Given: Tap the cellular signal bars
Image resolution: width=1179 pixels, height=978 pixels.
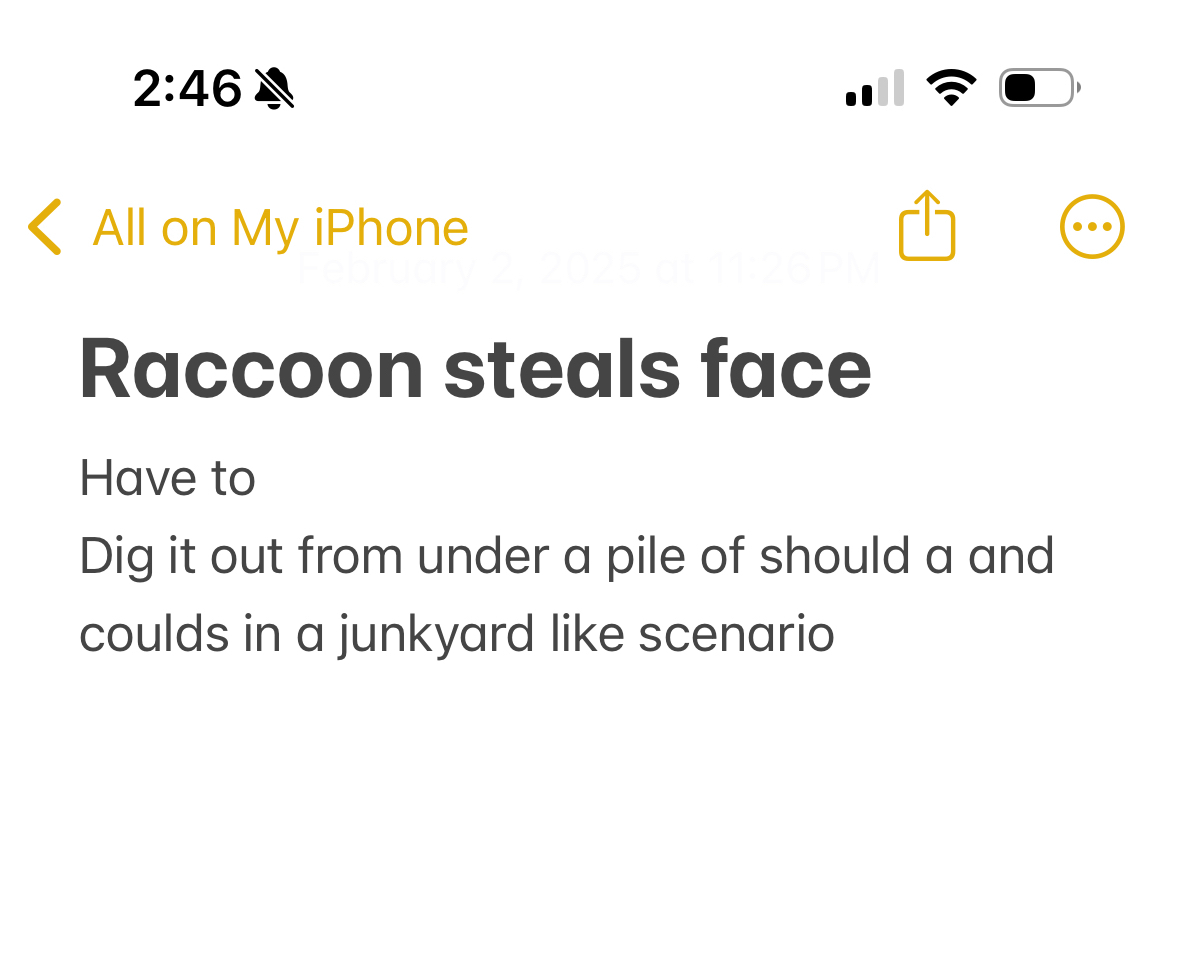Looking at the screenshot, I should [874, 88].
